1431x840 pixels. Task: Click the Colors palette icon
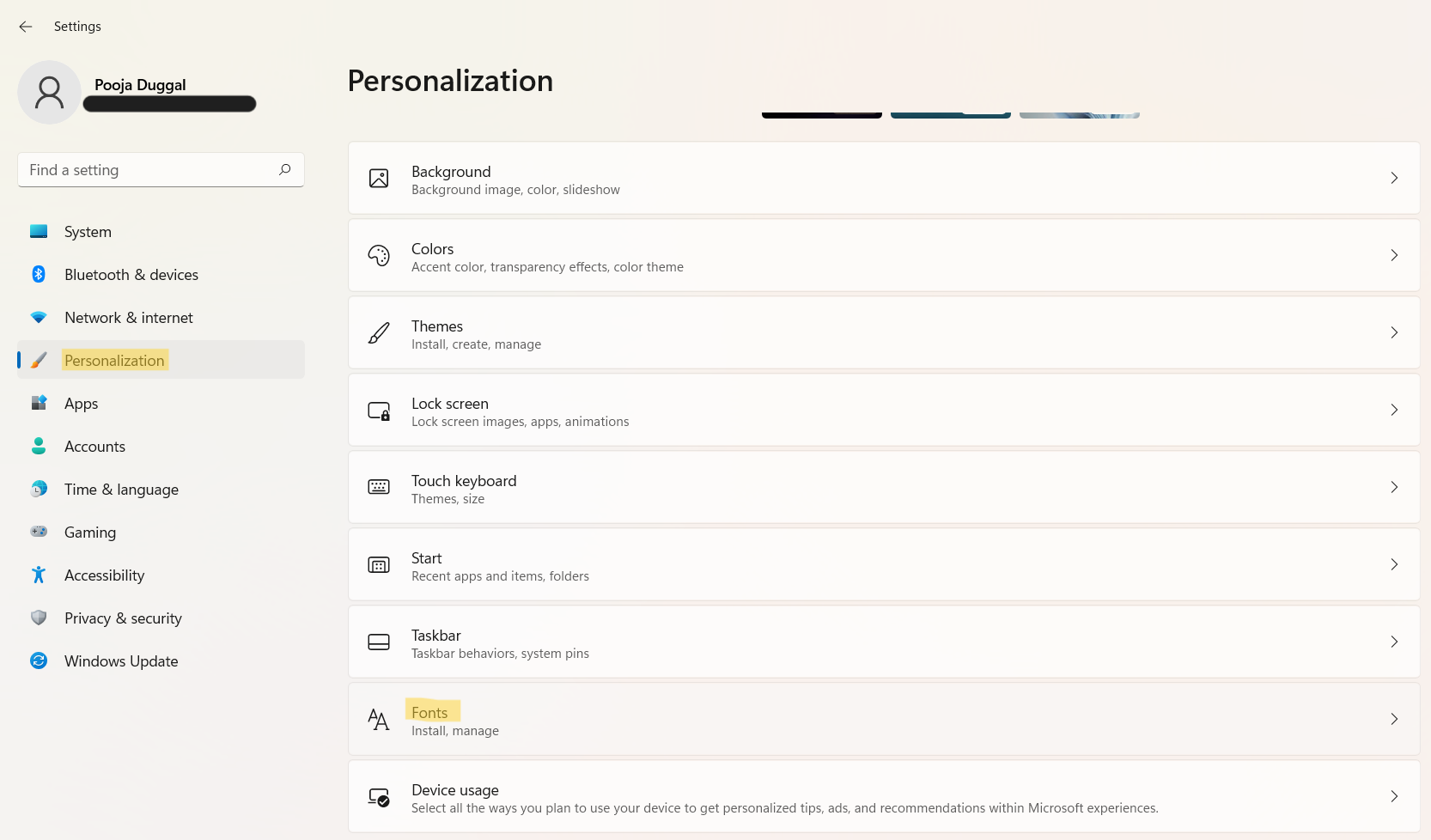pos(379,256)
